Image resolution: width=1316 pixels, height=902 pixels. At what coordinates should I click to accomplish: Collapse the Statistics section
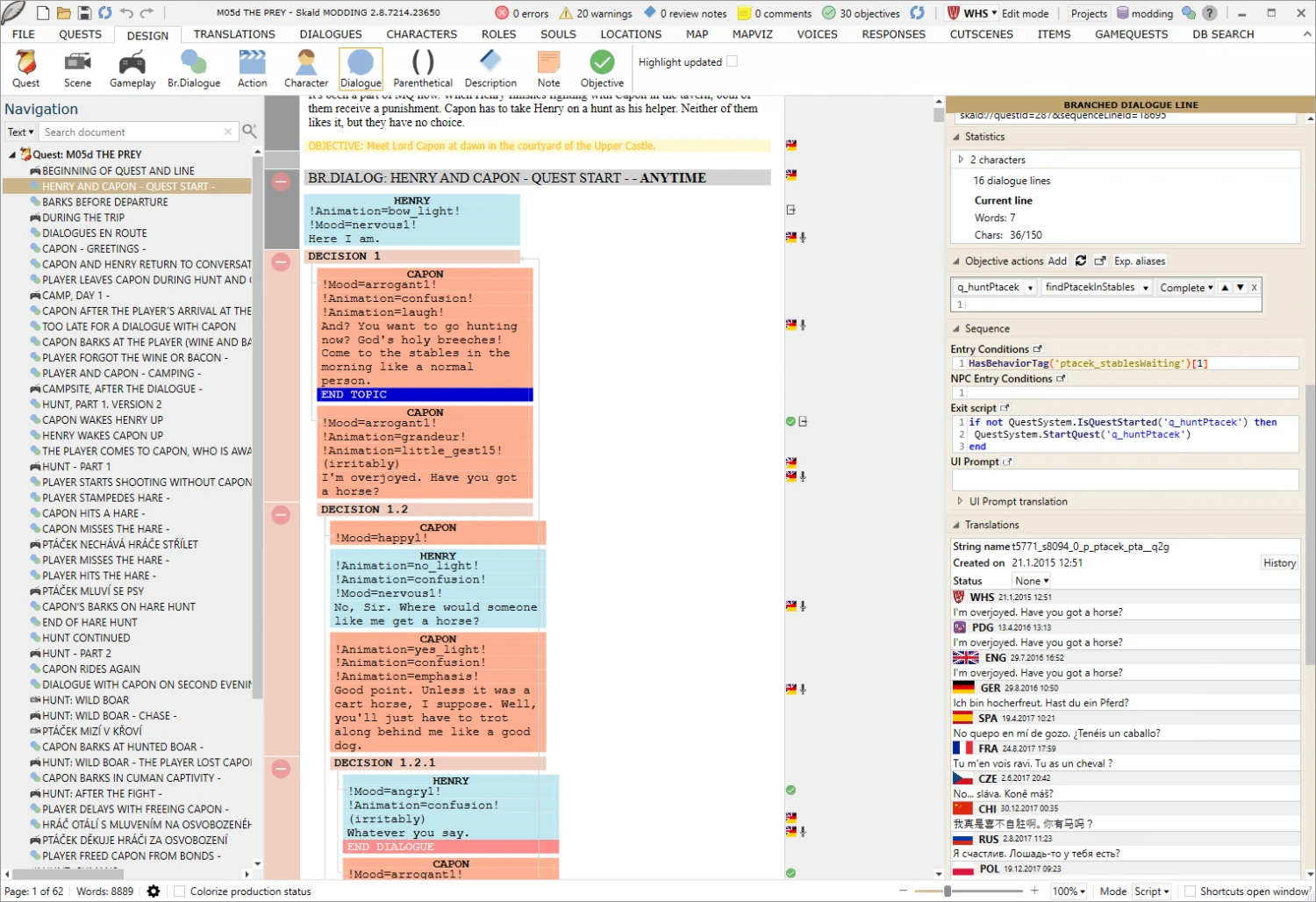click(x=956, y=137)
